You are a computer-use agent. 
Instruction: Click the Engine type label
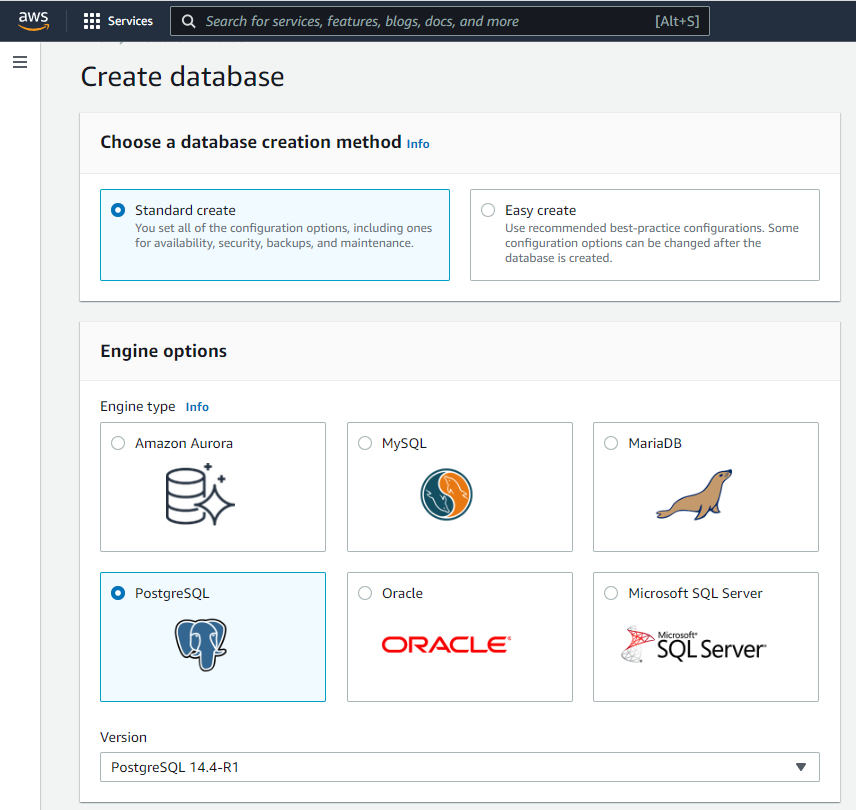click(138, 407)
